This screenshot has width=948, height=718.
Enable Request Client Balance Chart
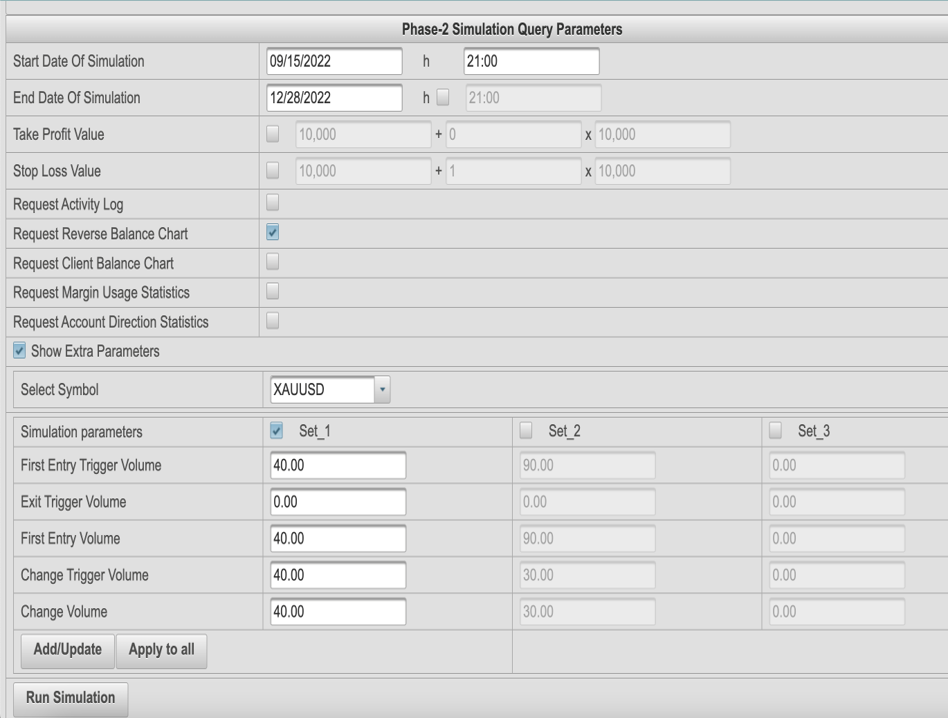coord(273,263)
